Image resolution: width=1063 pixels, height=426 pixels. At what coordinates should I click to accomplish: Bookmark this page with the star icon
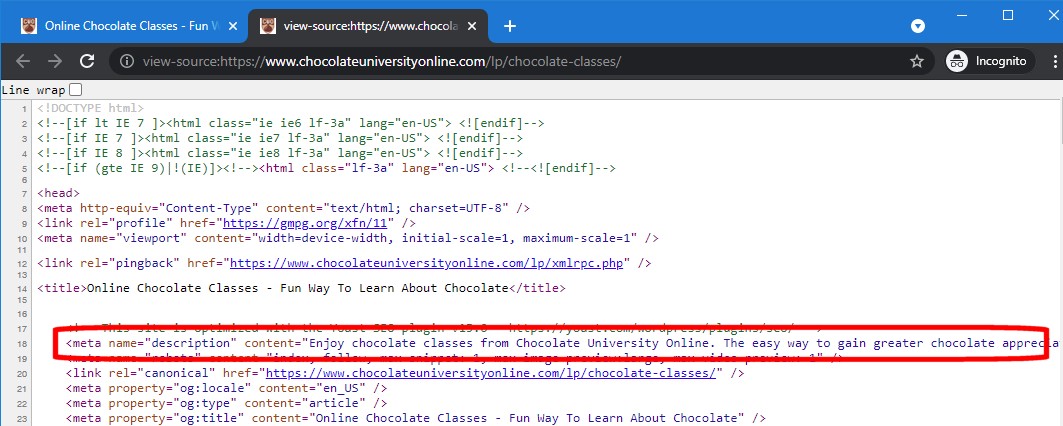pos(917,62)
